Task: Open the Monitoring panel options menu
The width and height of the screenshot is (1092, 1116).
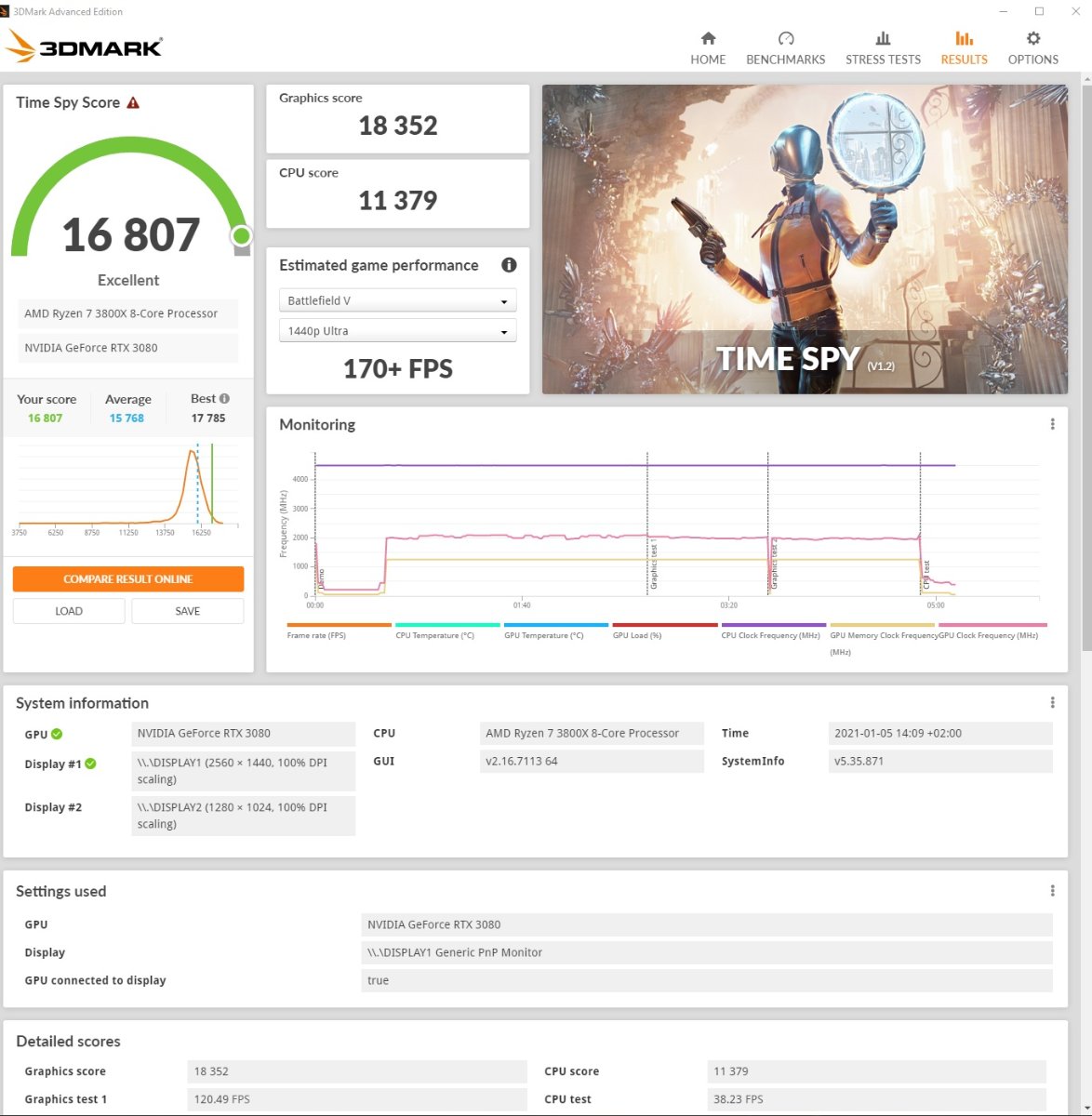Action: coord(1052,424)
